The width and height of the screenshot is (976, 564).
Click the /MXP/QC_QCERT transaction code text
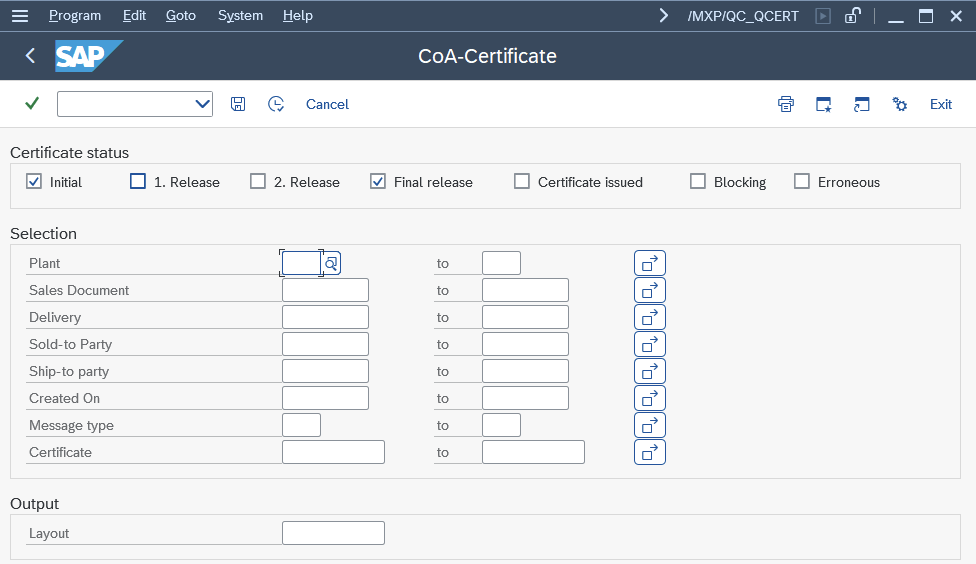click(x=743, y=16)
